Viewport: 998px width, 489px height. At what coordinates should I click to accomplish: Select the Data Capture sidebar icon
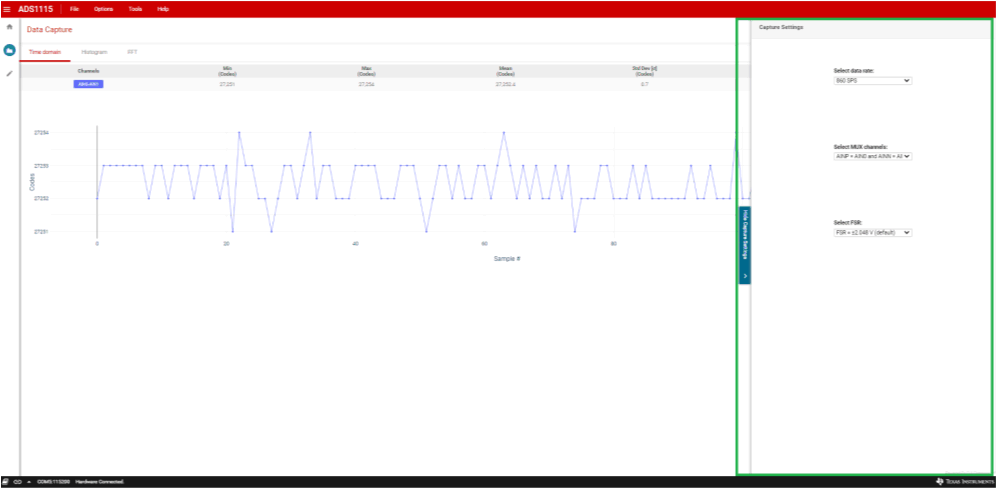[x=9, y=50]
